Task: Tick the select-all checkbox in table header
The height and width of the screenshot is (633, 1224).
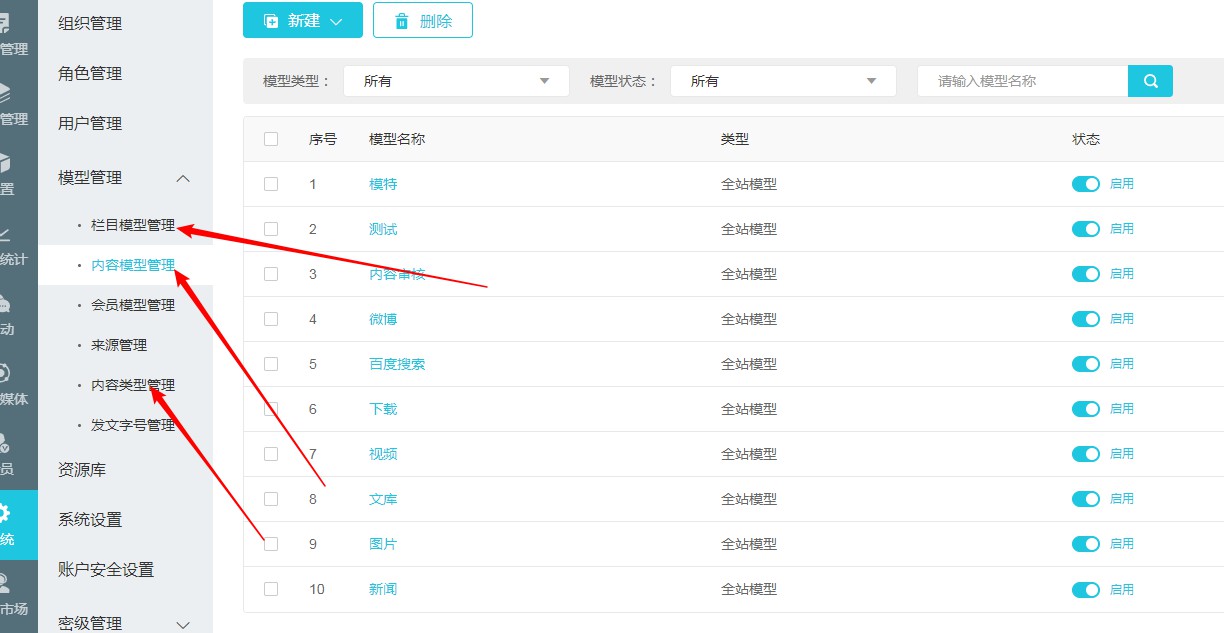Action: coord(271,139)
